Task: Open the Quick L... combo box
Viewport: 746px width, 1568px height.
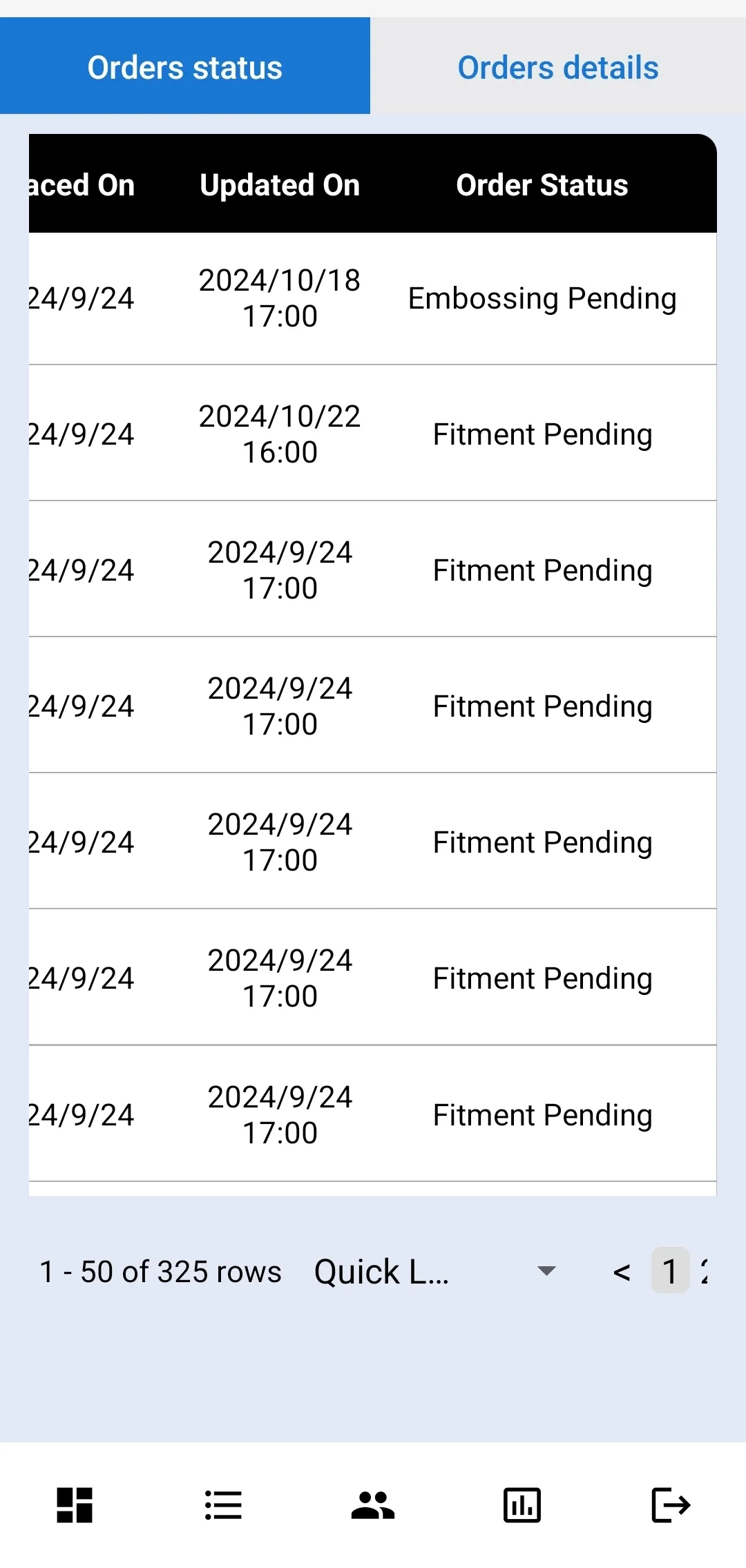Action: click(x=437, y=1271)
